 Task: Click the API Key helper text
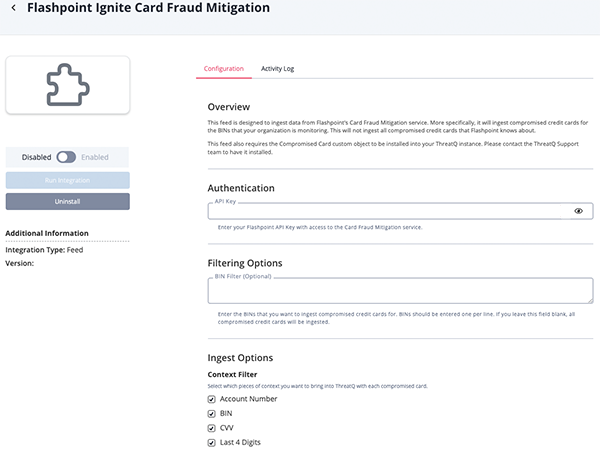[x=320, y=227]
